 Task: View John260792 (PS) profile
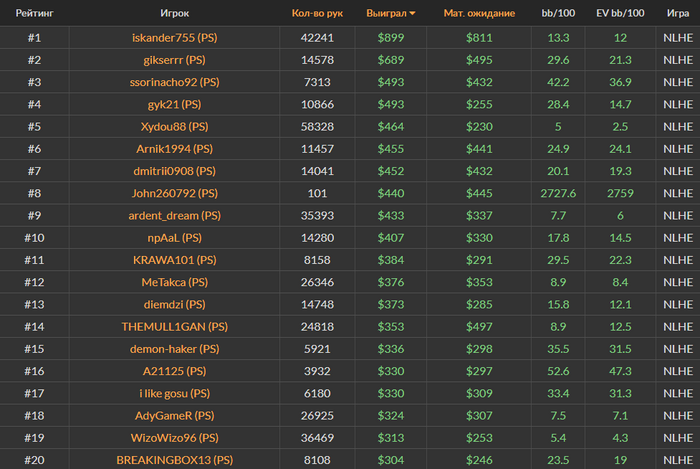coord(175,193)
